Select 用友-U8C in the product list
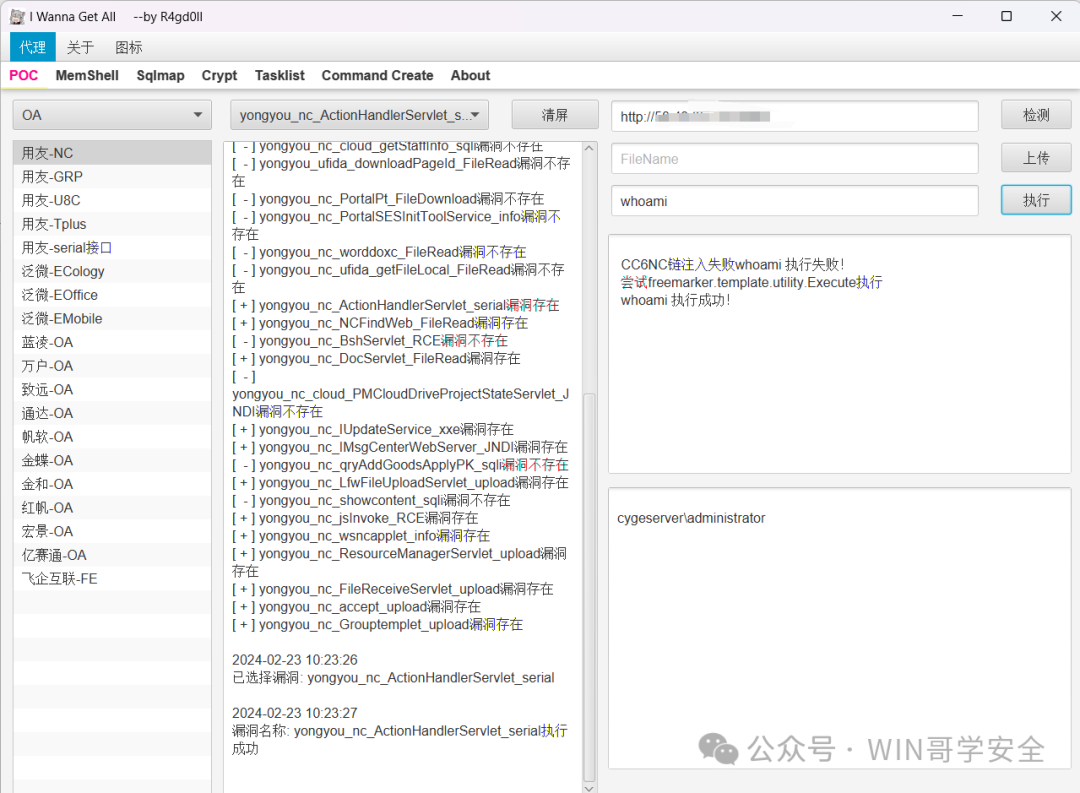 (112, 200)
